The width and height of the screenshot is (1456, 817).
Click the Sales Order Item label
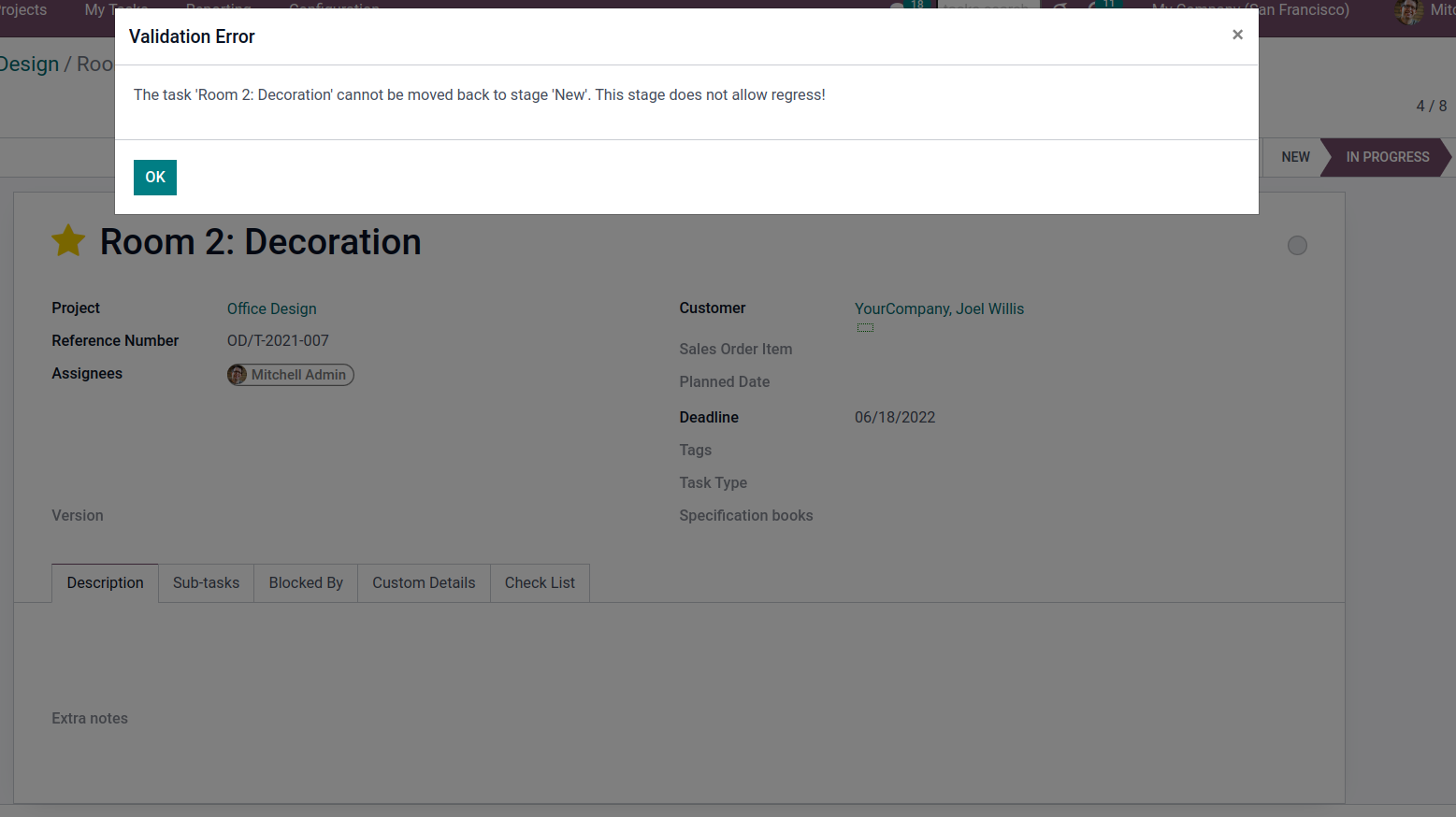click(736, 349)
